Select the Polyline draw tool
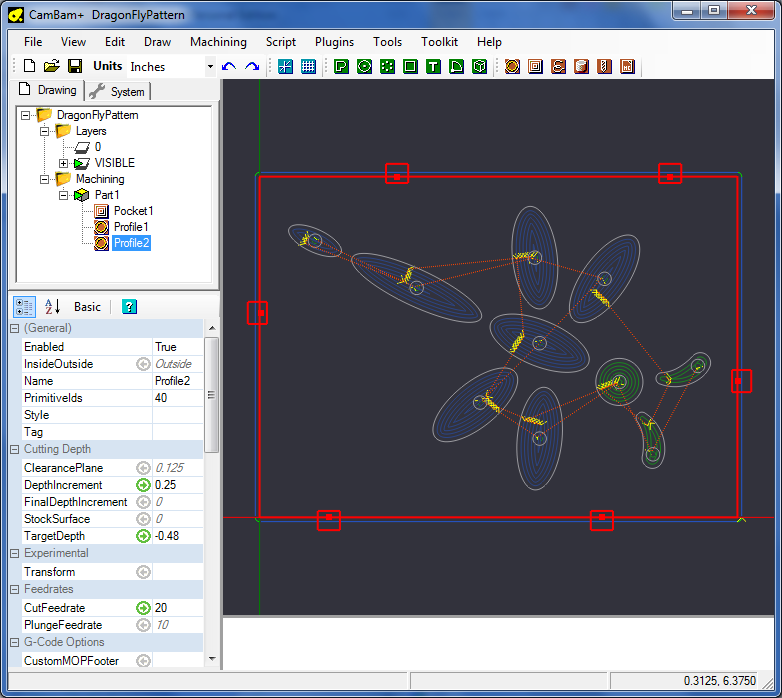This screenshot has width=782, height=698. click(x=341, y=66)
